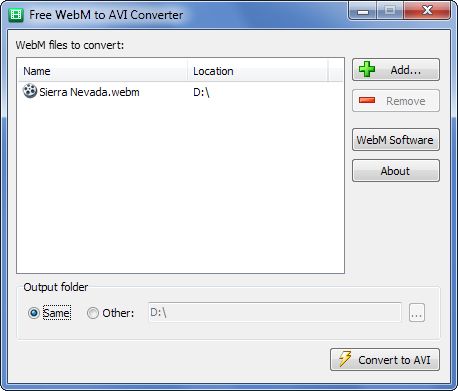
Task: Click the Remove button label
Action: (x=406, y=101)
